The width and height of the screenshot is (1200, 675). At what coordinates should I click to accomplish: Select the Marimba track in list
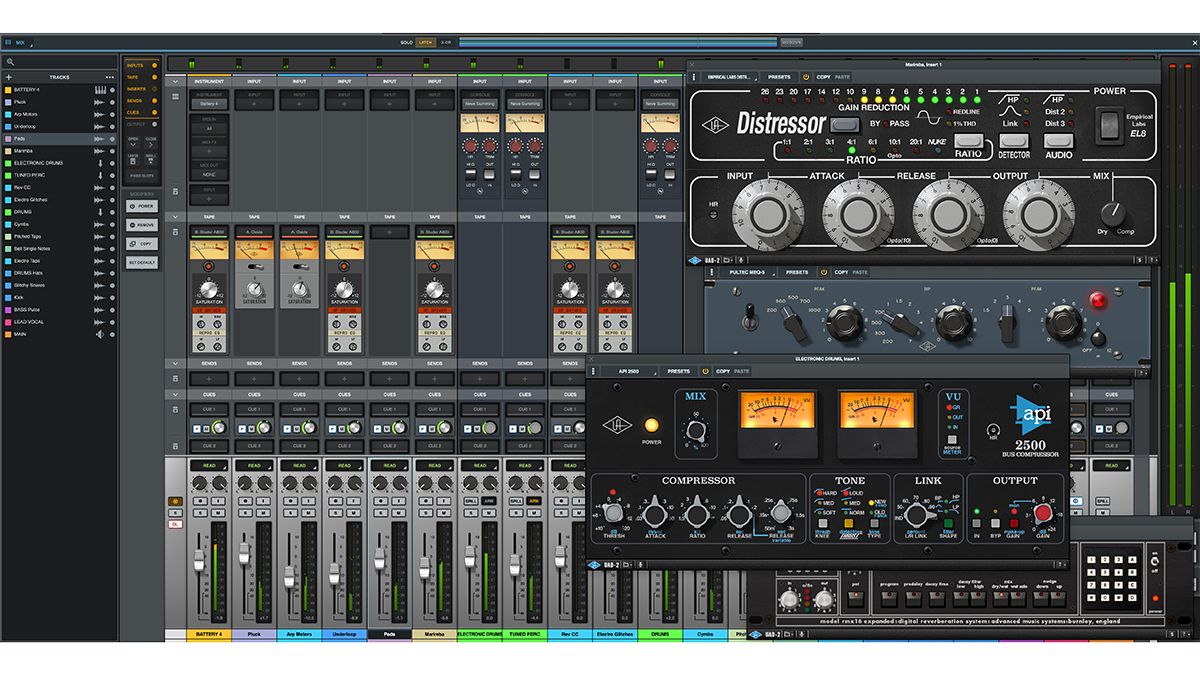click(x=58, y=151)
